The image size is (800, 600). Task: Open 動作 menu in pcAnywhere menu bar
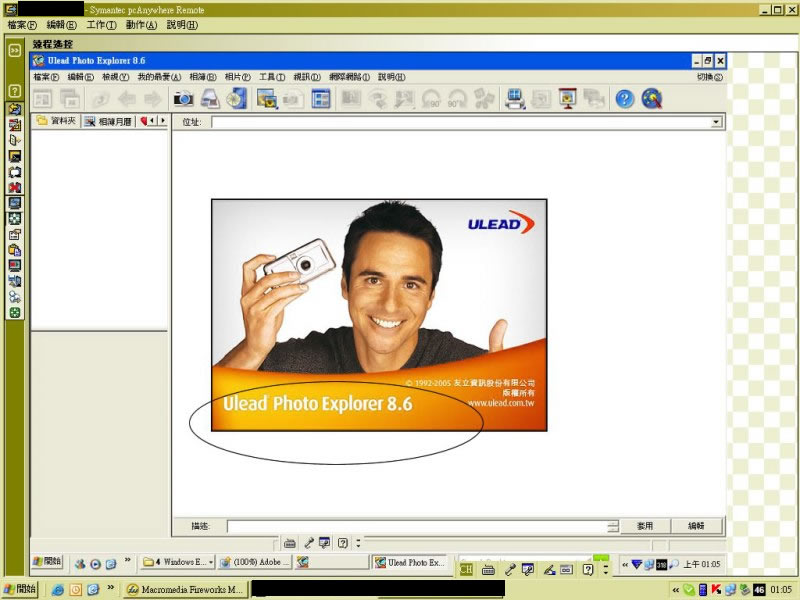coord(141,24)
